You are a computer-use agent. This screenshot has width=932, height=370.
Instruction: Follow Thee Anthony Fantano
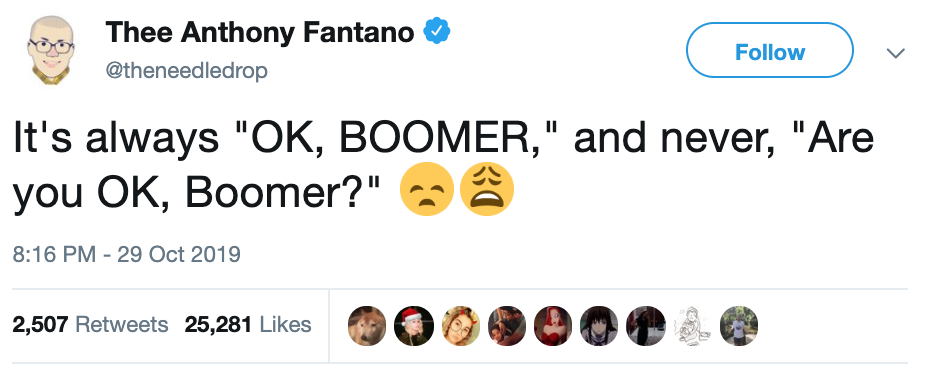(770, 51)
